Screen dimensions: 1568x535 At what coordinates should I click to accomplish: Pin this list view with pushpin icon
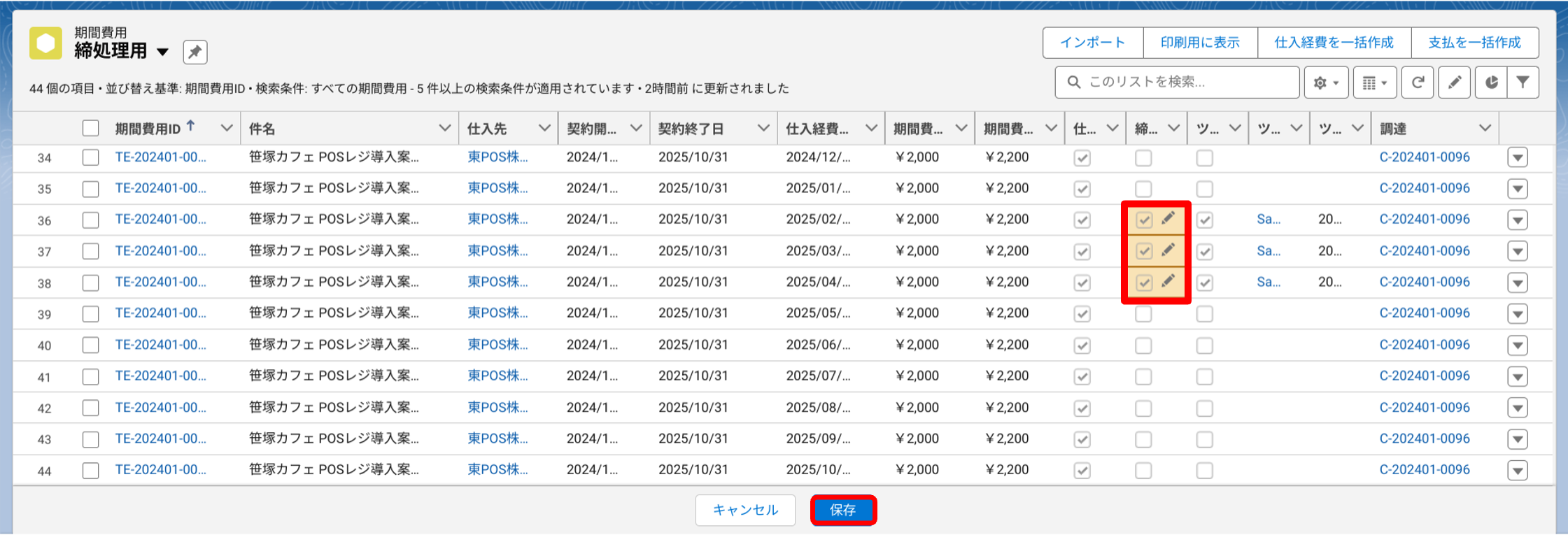(195, 52)
